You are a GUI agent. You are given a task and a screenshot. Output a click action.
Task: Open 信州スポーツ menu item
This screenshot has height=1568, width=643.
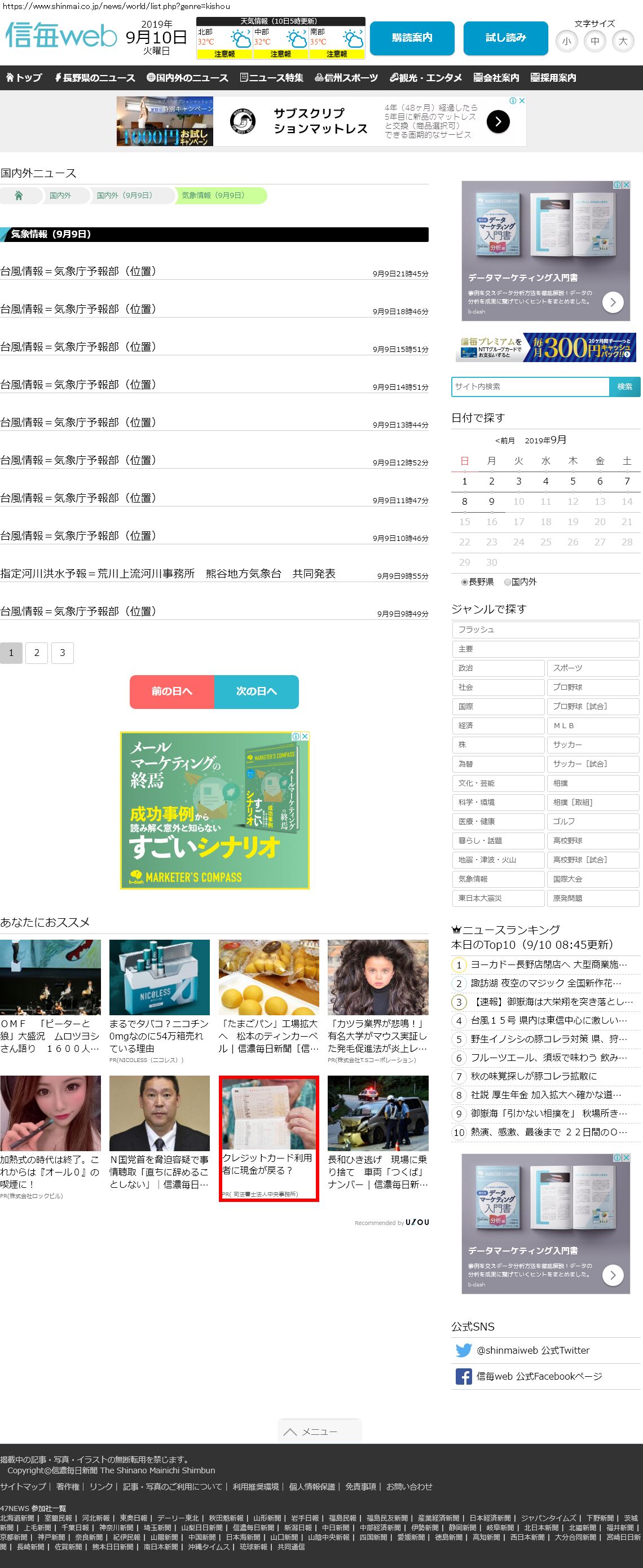(346, 78)
